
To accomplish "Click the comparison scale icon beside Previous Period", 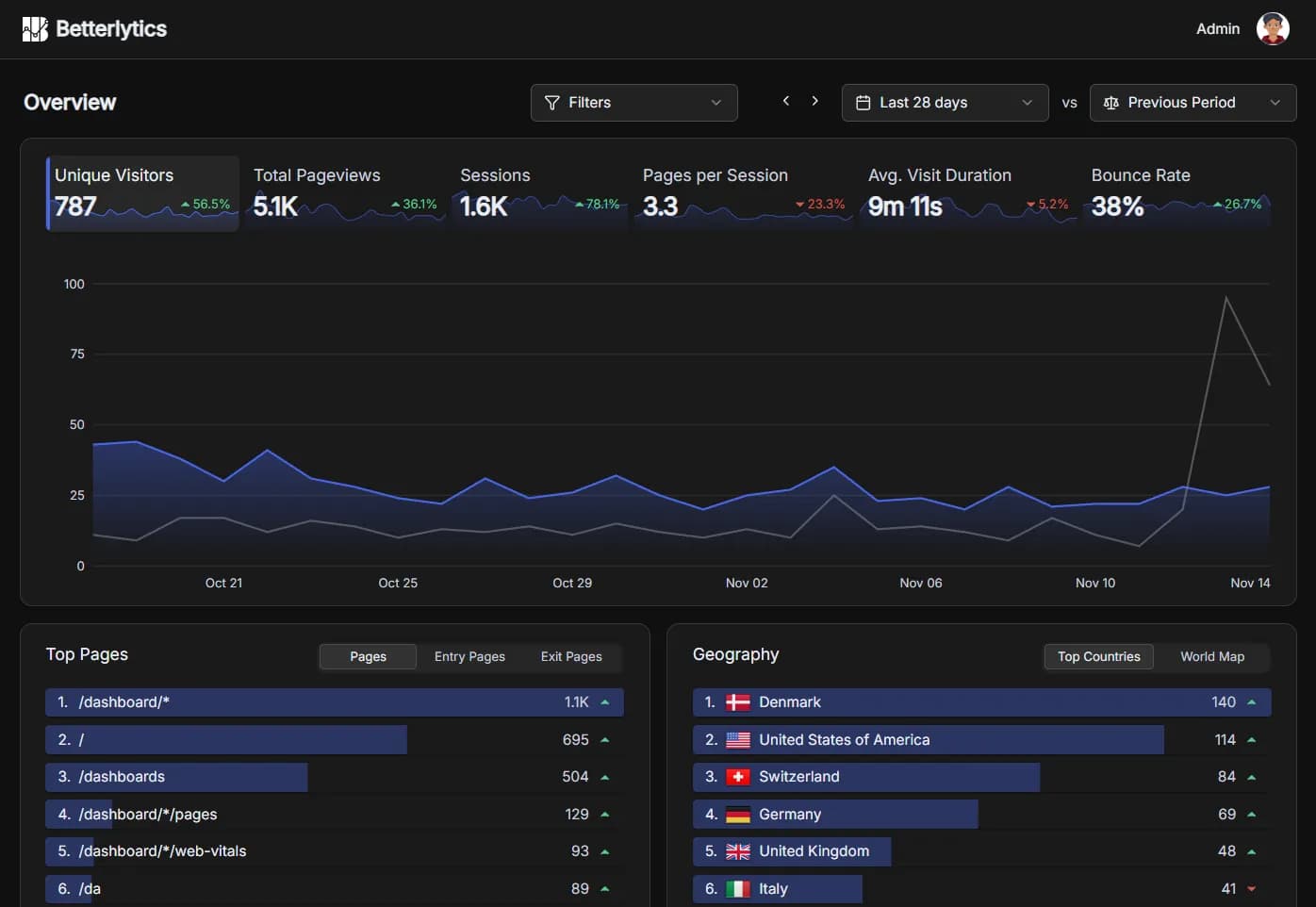I will coord(1112,102).
